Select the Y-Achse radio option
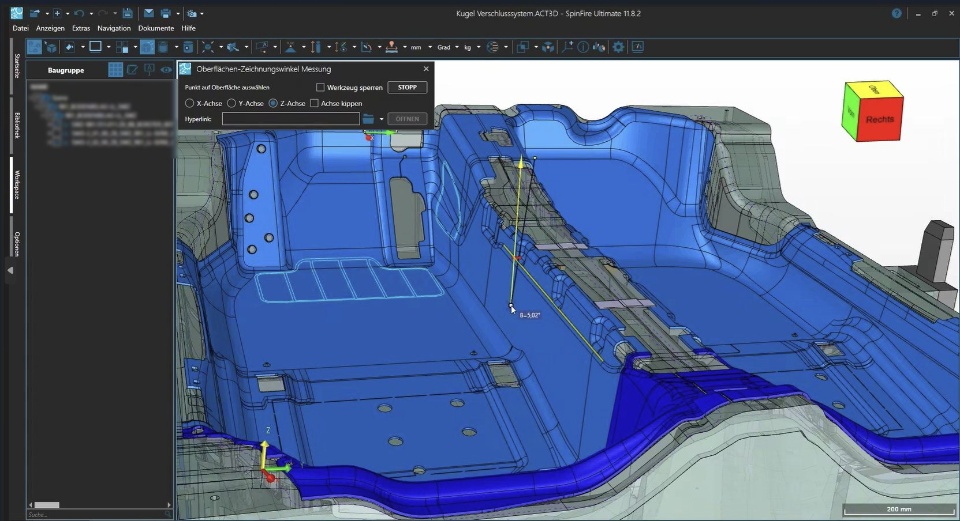Viewport: 960px width, 521px height. 232,103
